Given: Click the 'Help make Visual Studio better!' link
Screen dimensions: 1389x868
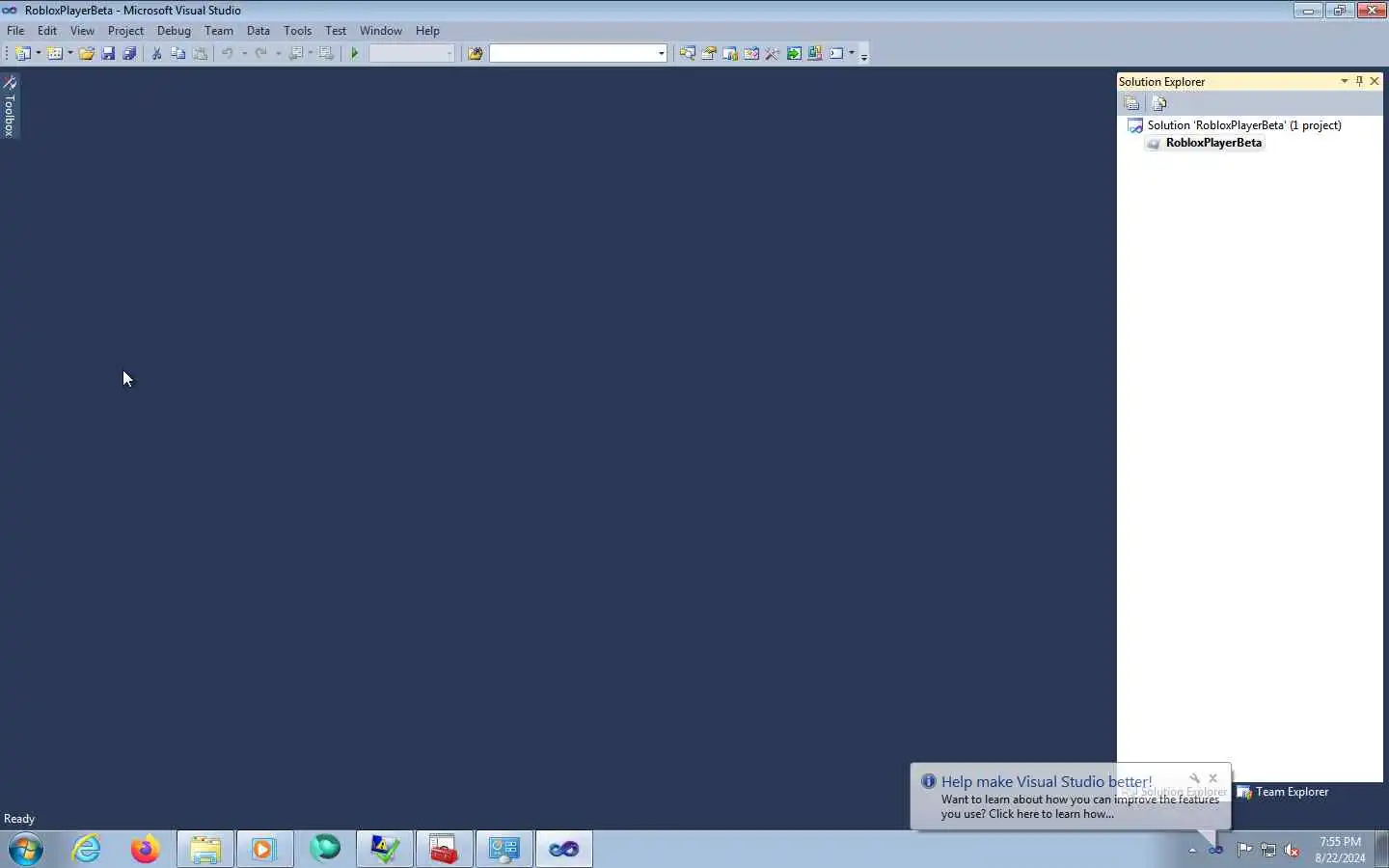Looking at the screenshot, I should (1047, 782).
